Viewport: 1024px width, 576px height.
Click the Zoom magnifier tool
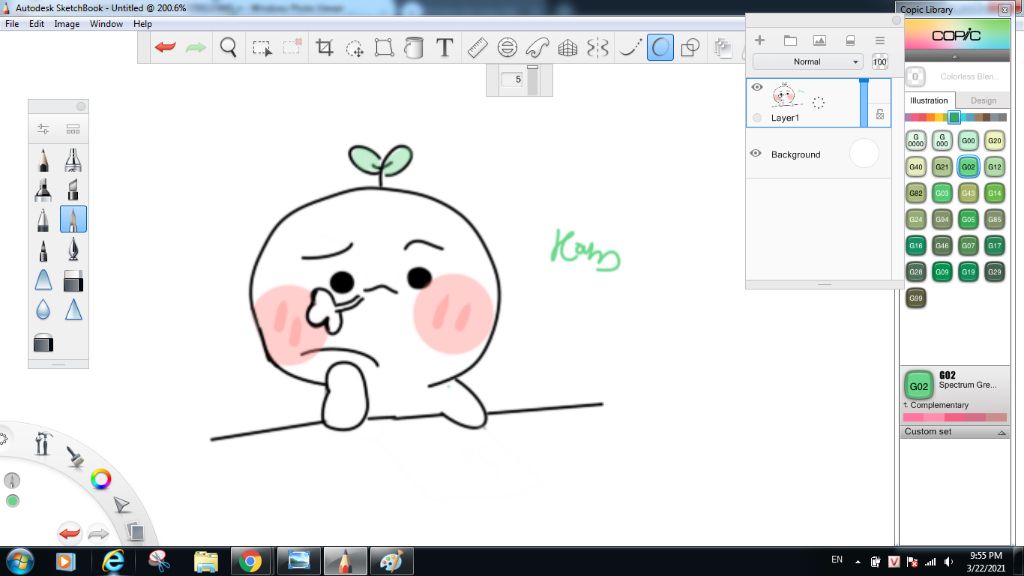[x=229, y=47]
